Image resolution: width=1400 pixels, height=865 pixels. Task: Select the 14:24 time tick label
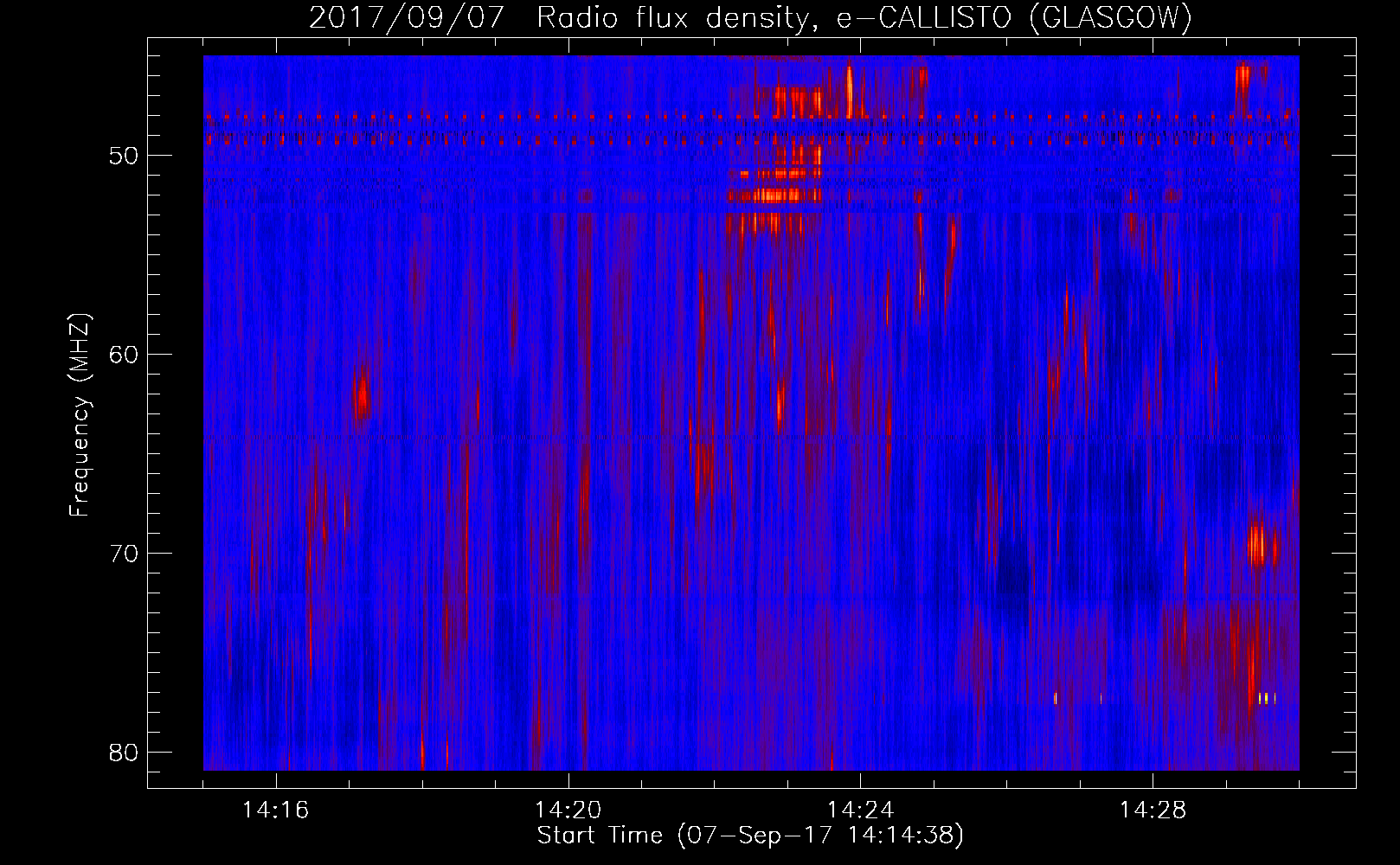(x=861, y=811)
